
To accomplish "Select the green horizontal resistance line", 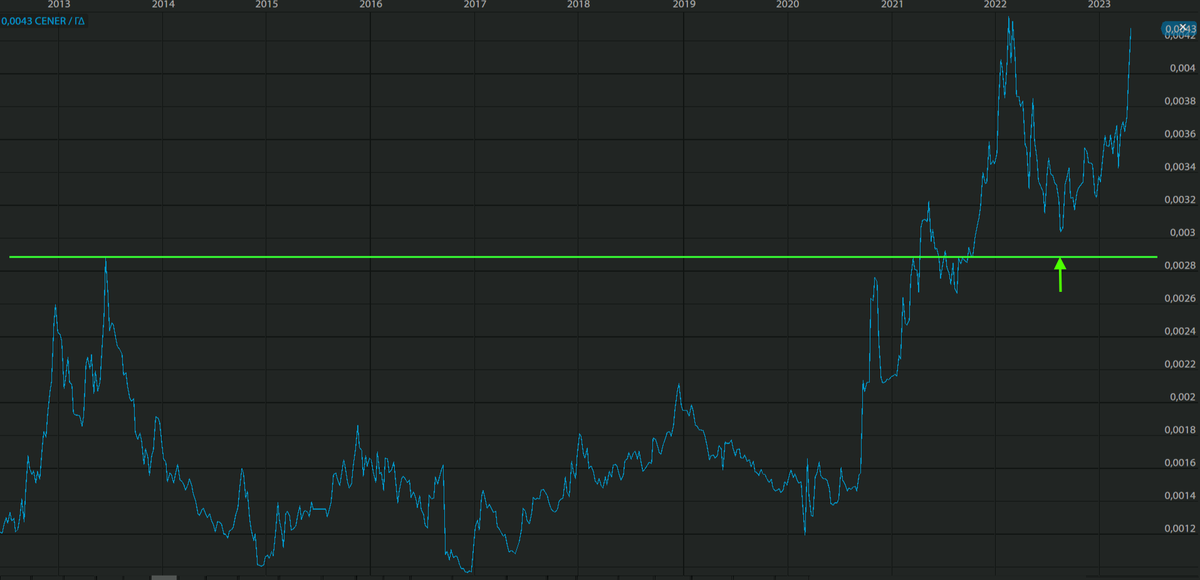I will pos(583,258).
